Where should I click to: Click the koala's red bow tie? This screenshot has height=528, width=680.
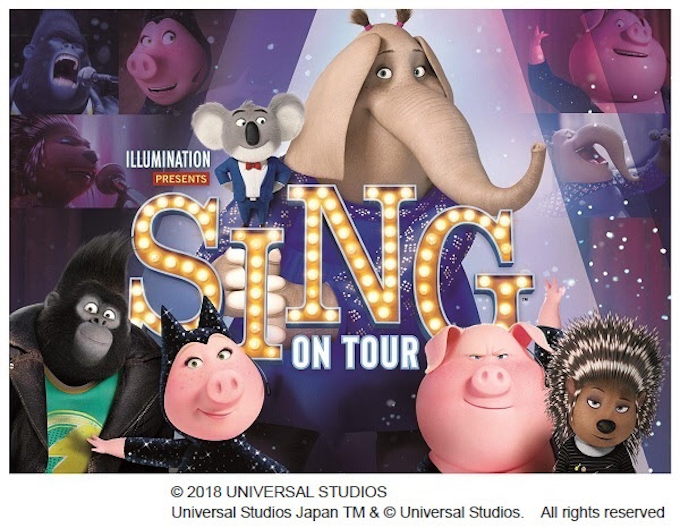(x=253, y=166)
